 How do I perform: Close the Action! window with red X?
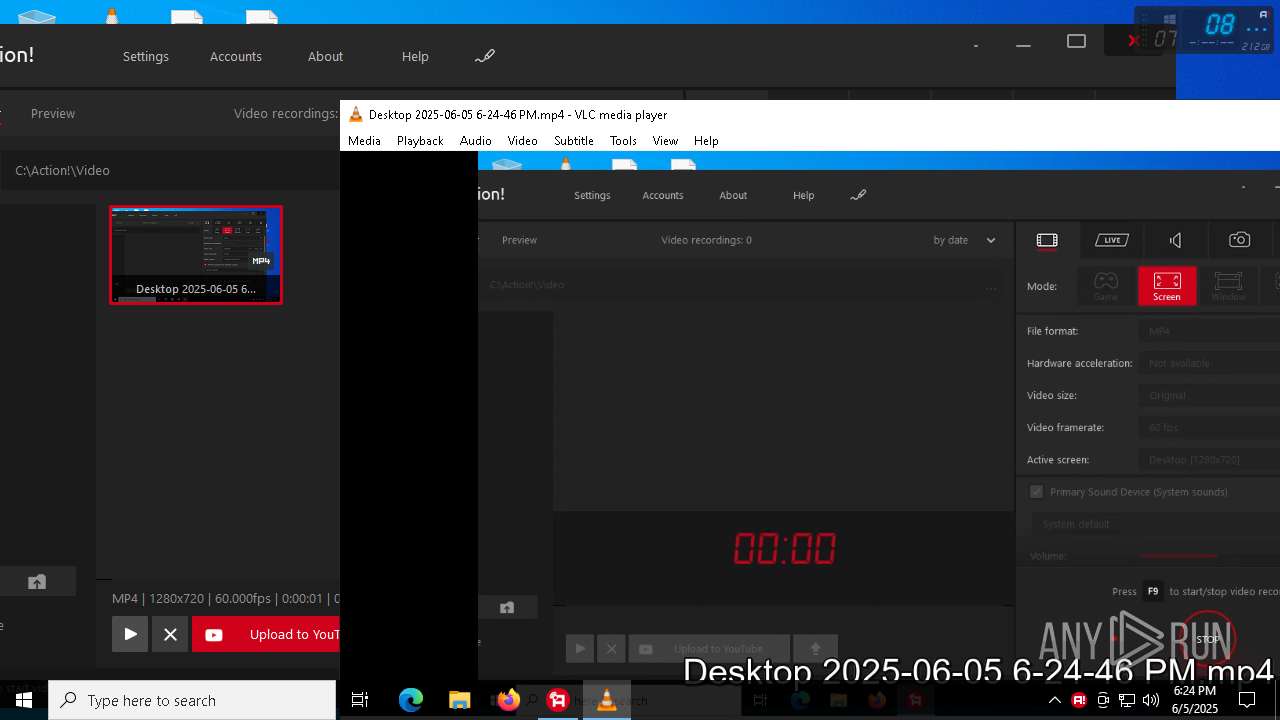[x=1133, y=41]
